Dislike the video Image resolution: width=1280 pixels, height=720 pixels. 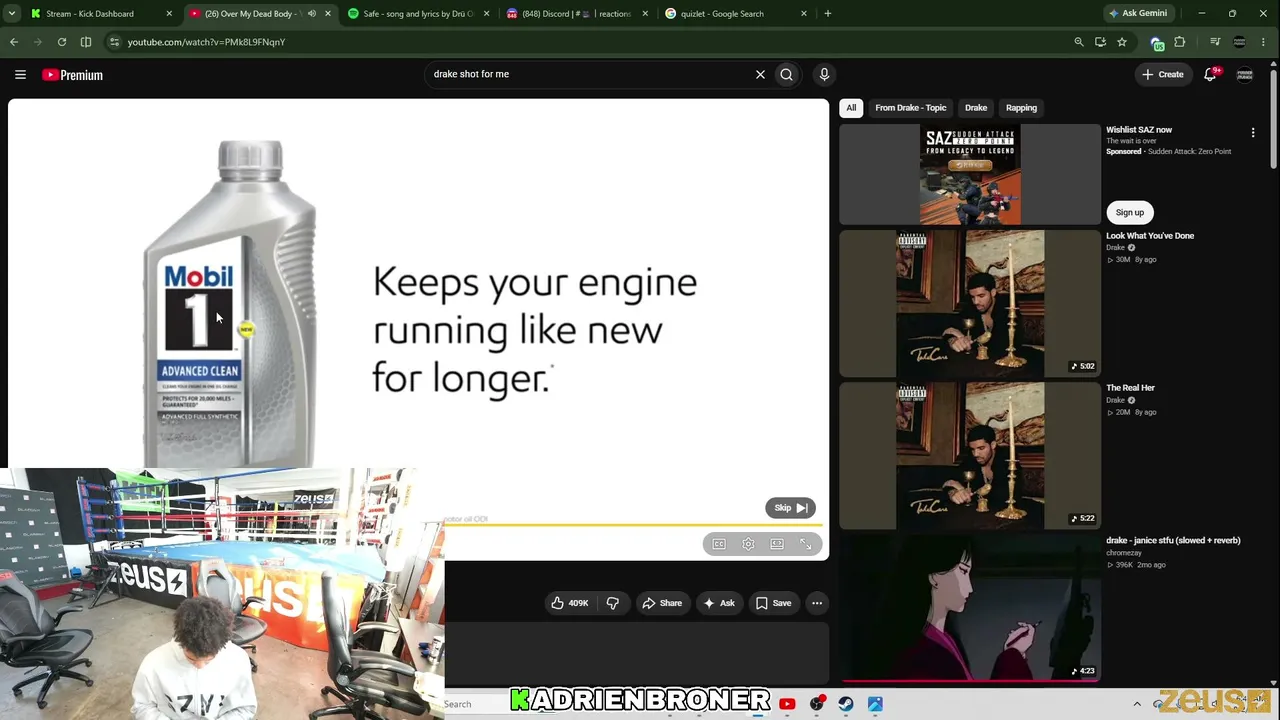tap(612, 603)
